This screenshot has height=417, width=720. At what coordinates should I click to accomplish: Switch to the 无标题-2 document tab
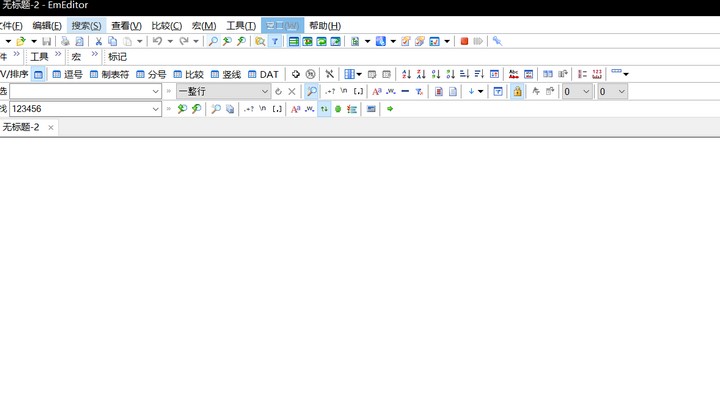pos(21,127)
